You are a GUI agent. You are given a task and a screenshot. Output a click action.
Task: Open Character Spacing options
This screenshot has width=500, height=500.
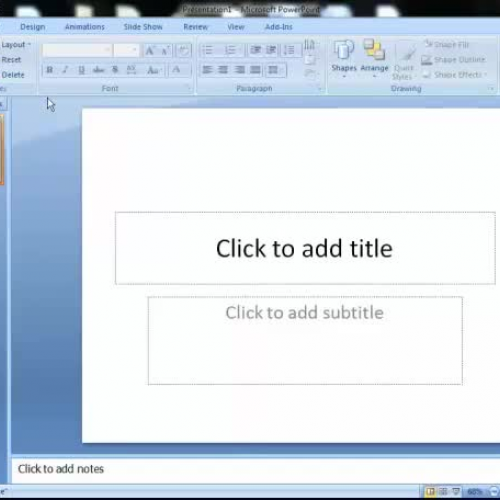click(131, 70)
